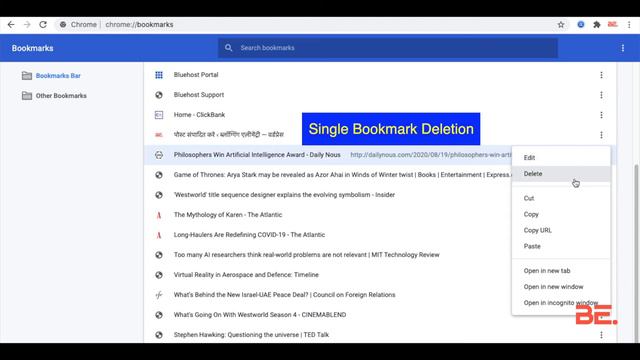Viewport: 640px width, 360px height.
Task: Click Council on Foreign Relations favicon
Action: (159, 295)
